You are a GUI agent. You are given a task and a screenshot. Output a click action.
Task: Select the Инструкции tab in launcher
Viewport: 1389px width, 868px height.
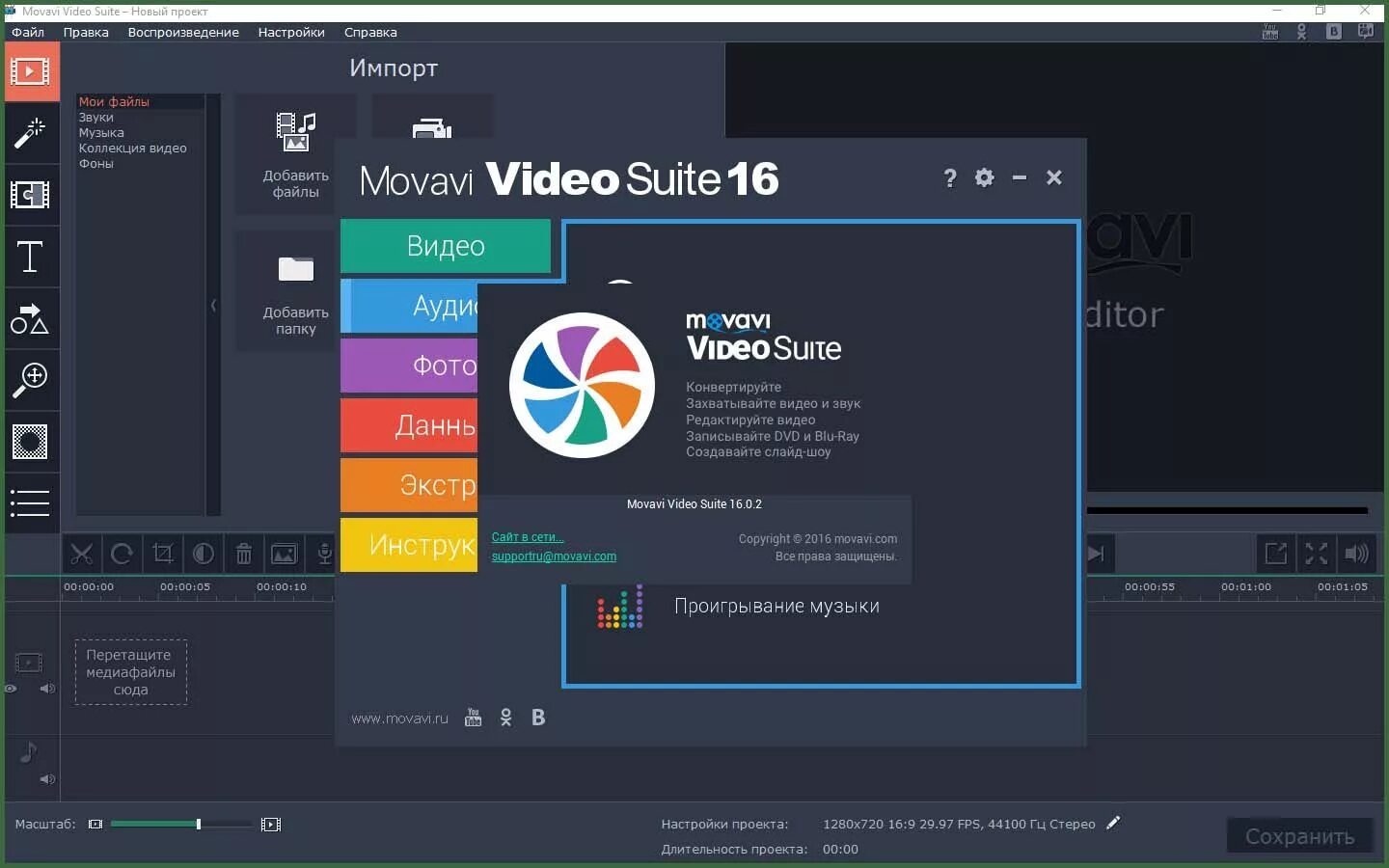(409, 545)
